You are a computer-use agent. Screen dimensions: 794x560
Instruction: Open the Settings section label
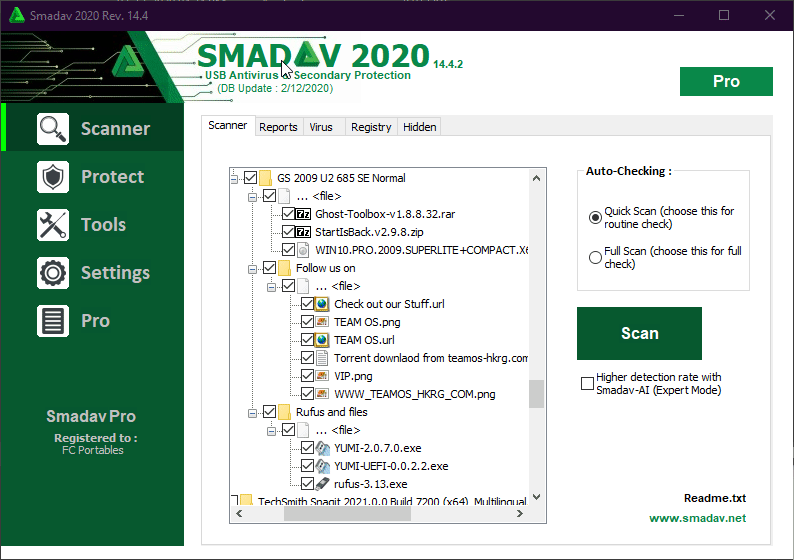[x=115, y=273]
